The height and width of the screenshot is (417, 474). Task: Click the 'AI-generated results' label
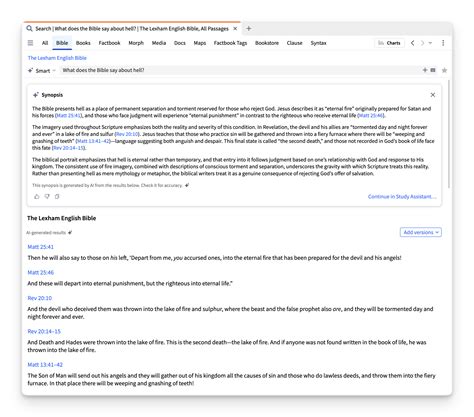[x=46, y=232]
